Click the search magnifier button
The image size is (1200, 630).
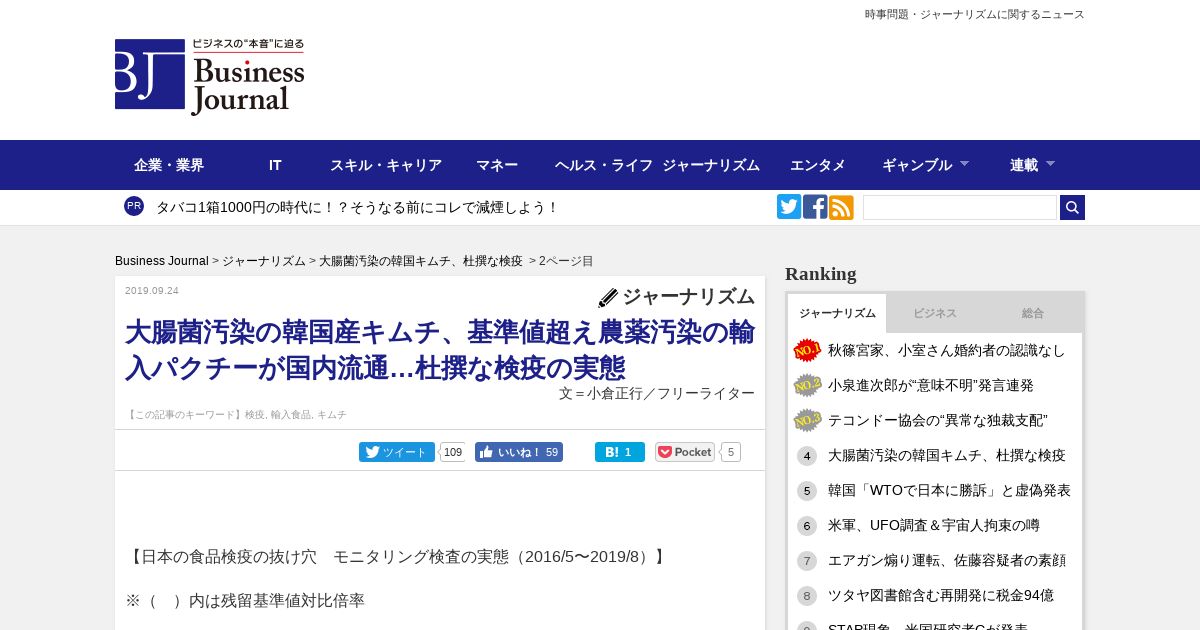[x=1072, y=207]
